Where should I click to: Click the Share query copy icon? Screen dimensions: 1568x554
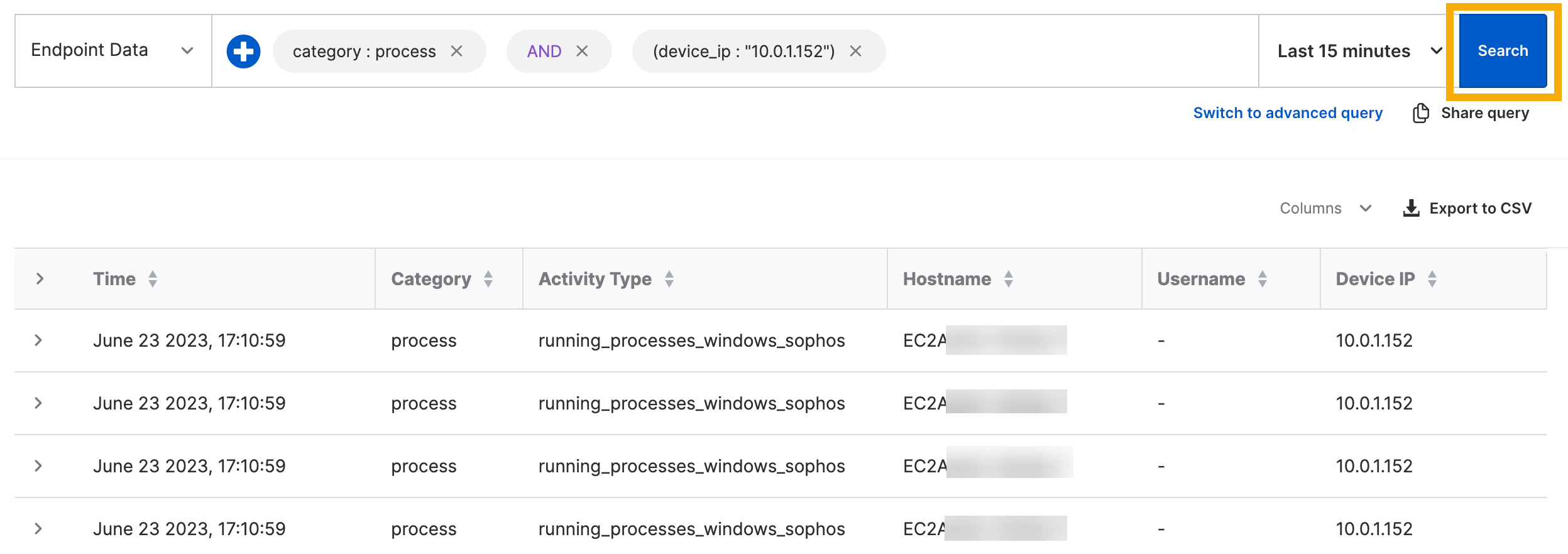[1420, 113]
